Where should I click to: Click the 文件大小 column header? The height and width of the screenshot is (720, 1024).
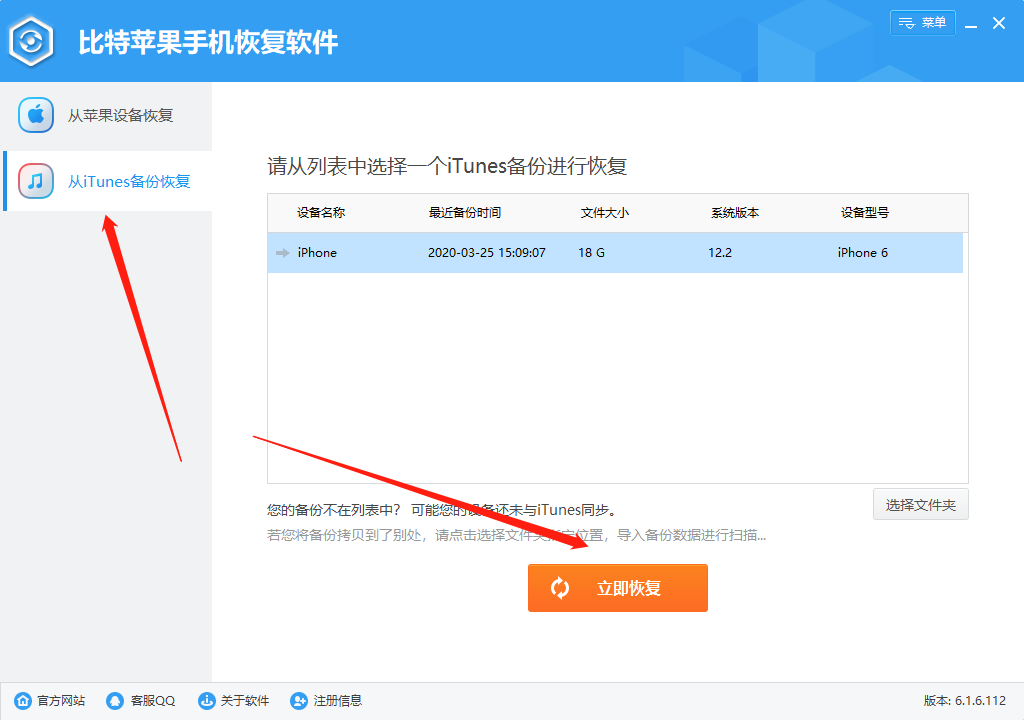coord(605,212)
